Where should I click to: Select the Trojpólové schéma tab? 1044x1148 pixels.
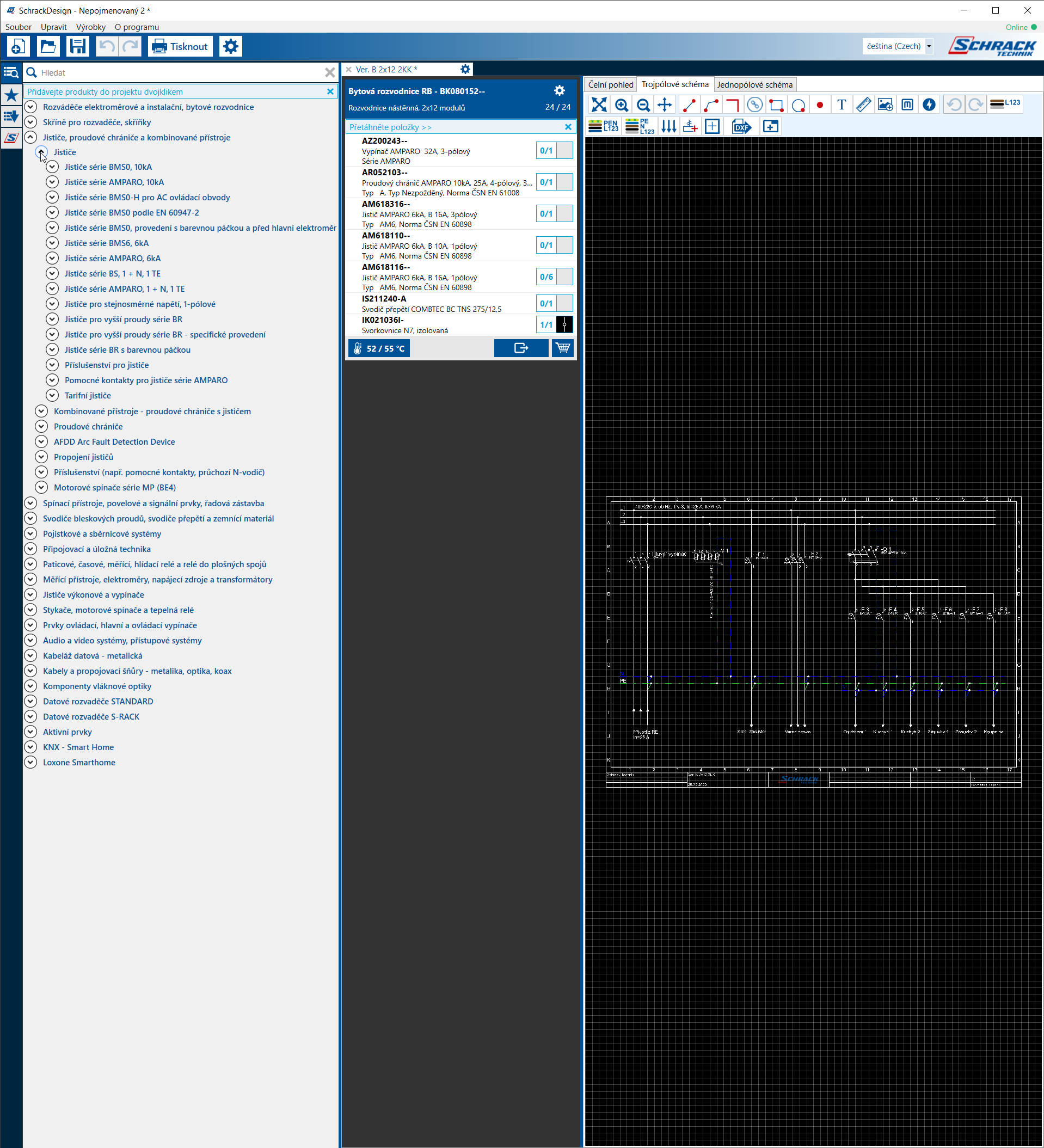click(x=675, y=84)
